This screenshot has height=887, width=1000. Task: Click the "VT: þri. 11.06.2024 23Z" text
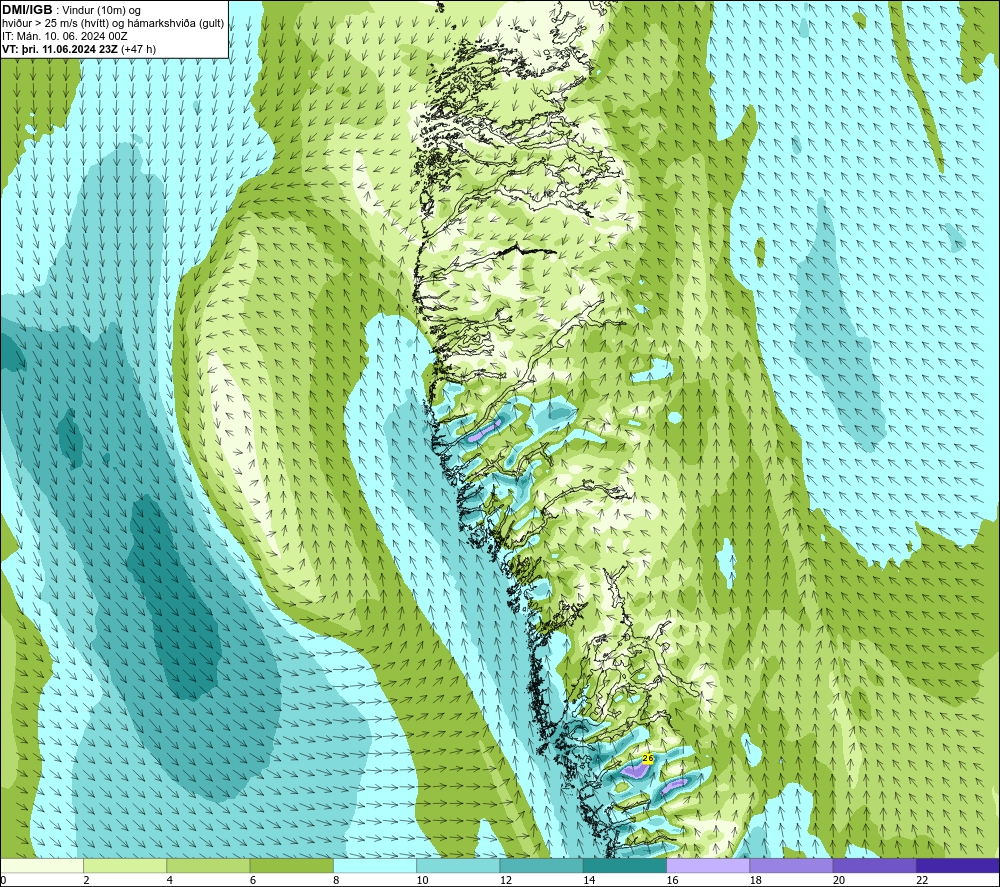pos(60,49)
